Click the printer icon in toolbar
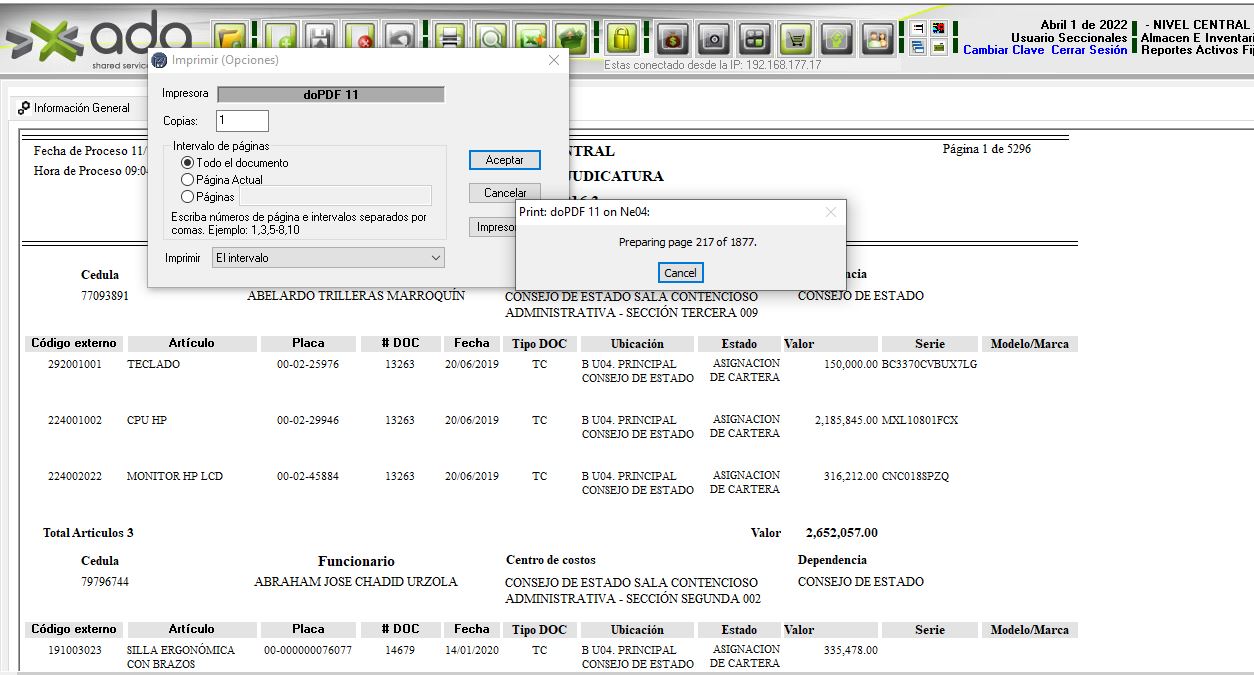 pyautogui.click(x=451, y=39)
